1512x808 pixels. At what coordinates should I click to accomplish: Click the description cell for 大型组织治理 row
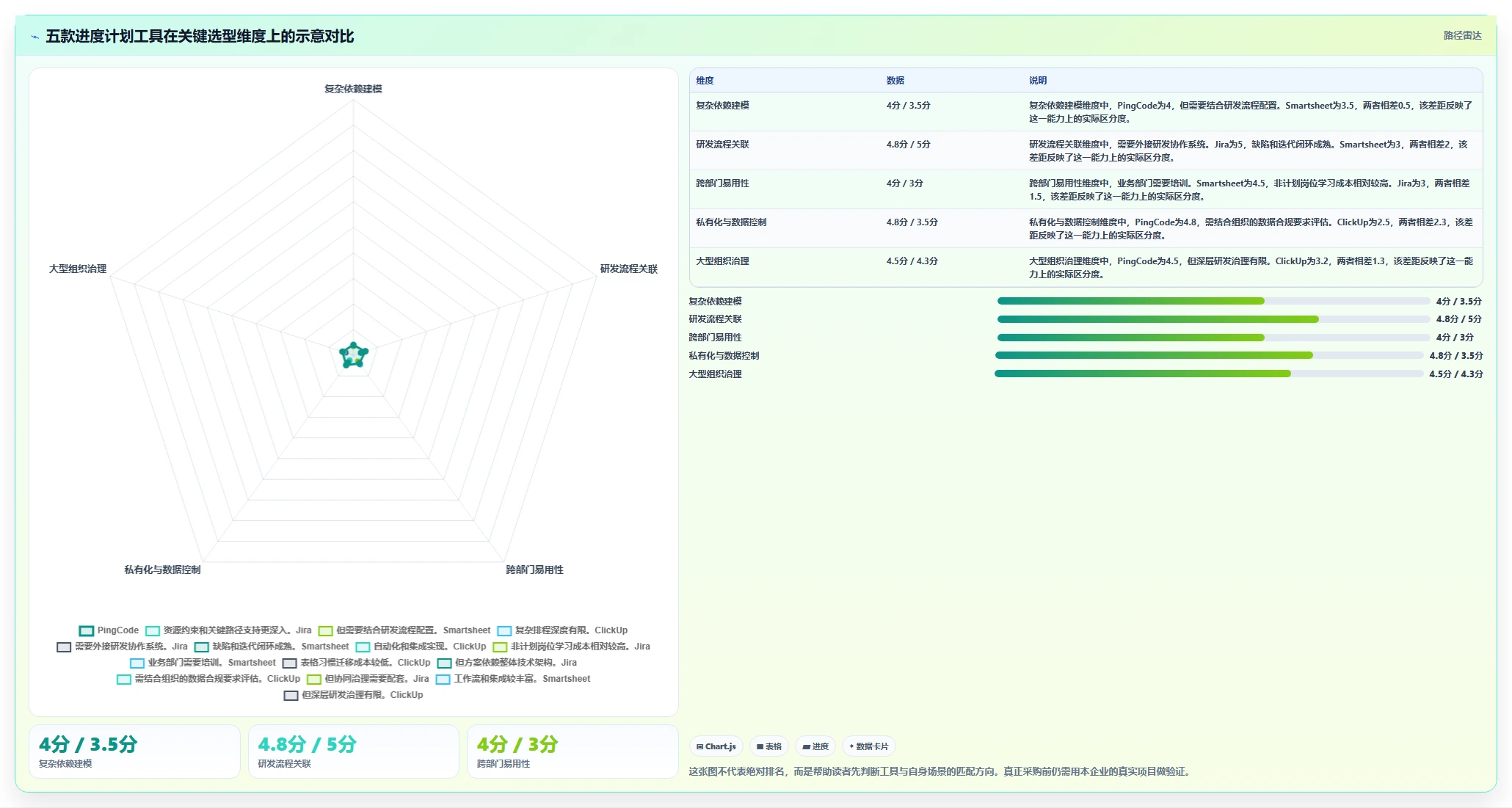point(1251,267)
